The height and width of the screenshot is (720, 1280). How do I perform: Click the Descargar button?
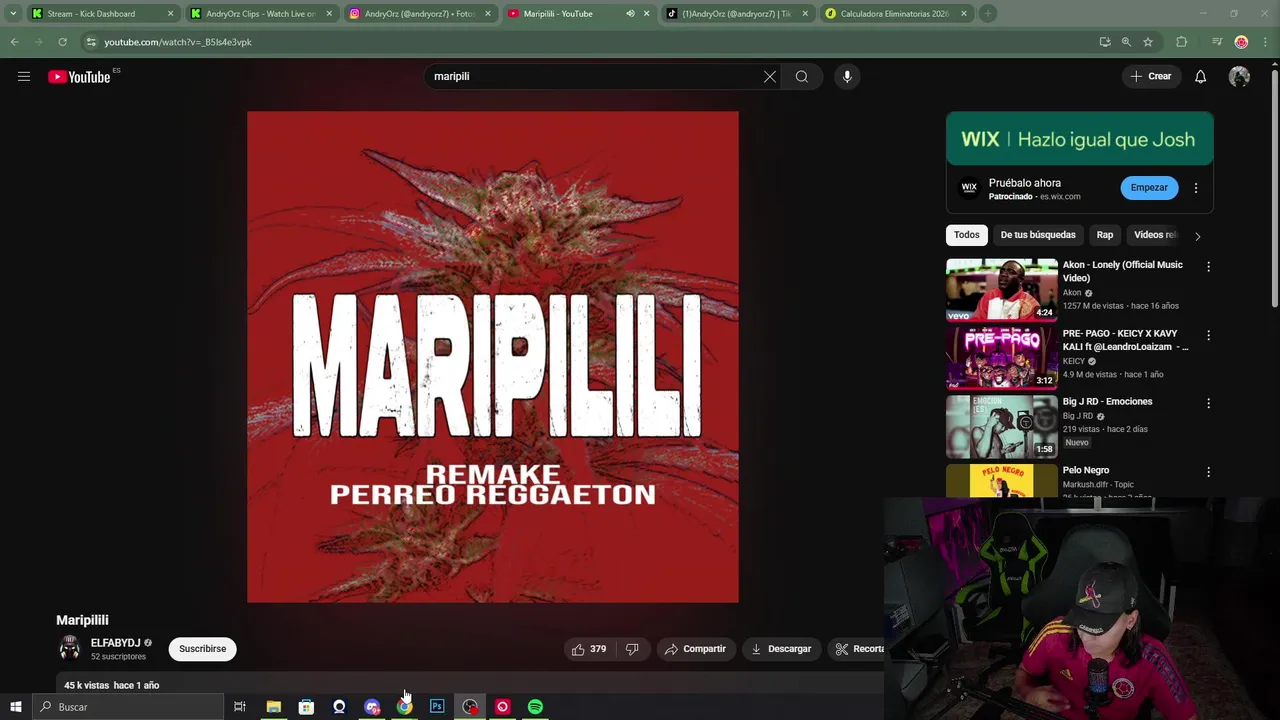pos(781,649)
